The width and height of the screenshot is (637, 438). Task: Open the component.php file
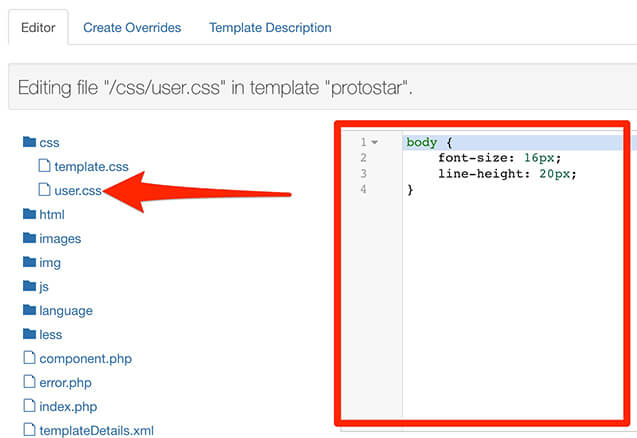click(x=85, y=359)
